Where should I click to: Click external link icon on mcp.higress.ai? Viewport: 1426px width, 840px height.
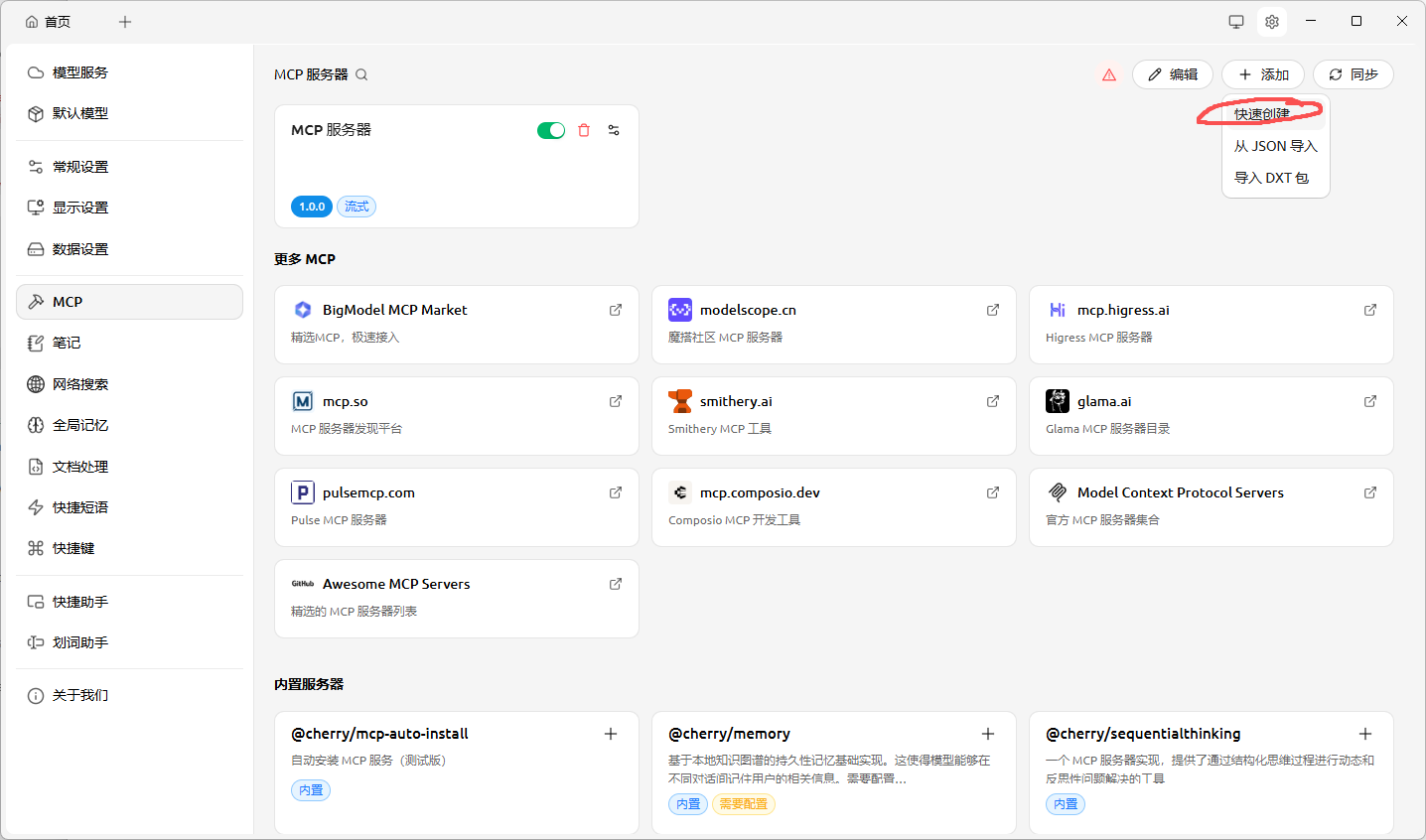pyautogui.click(x=1370, y=310)
